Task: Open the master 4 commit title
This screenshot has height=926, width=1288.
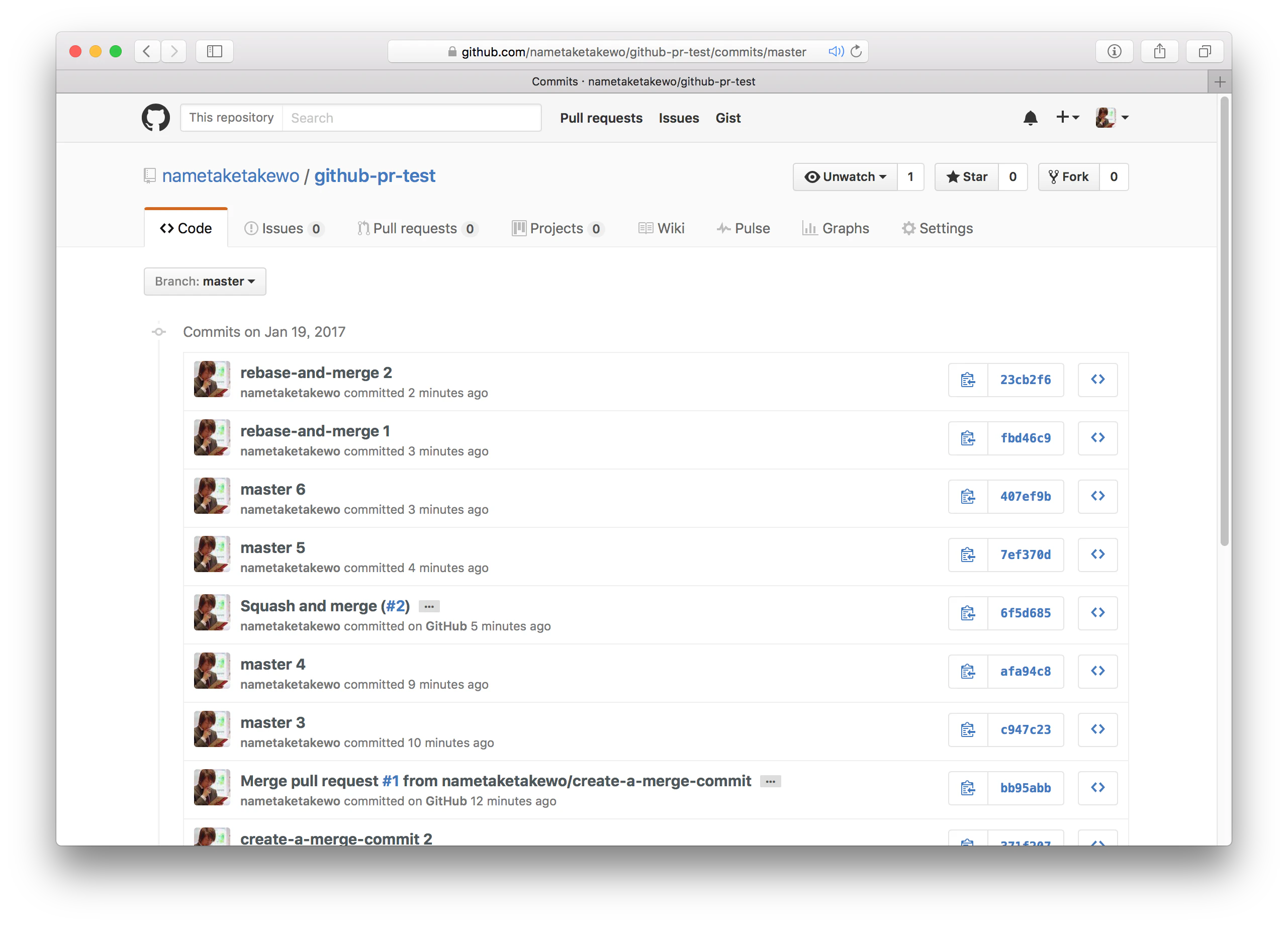Action: 272,664
